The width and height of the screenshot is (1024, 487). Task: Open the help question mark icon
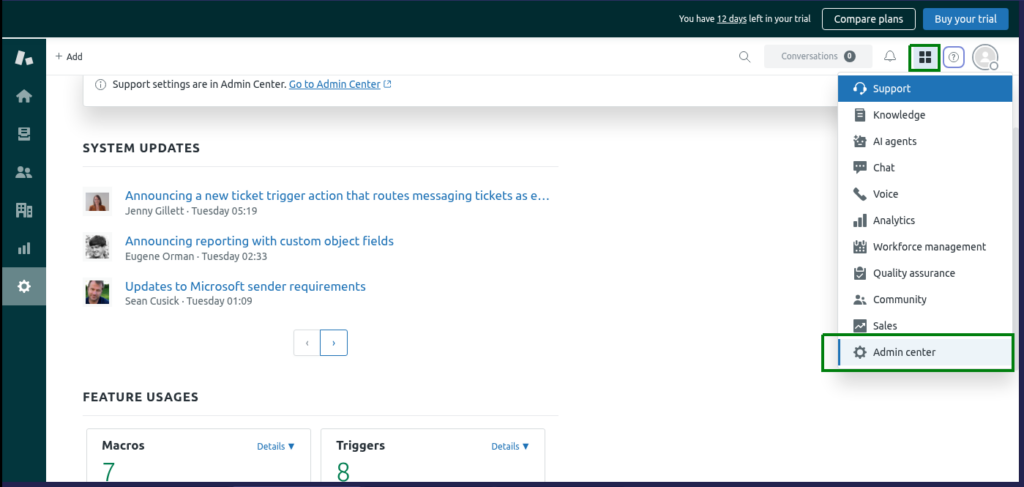953,57
